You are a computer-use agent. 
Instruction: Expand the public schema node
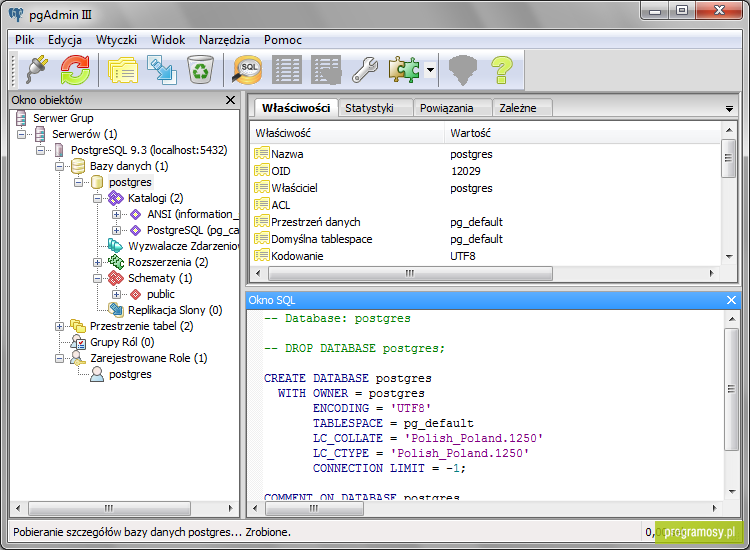(116, 294)
